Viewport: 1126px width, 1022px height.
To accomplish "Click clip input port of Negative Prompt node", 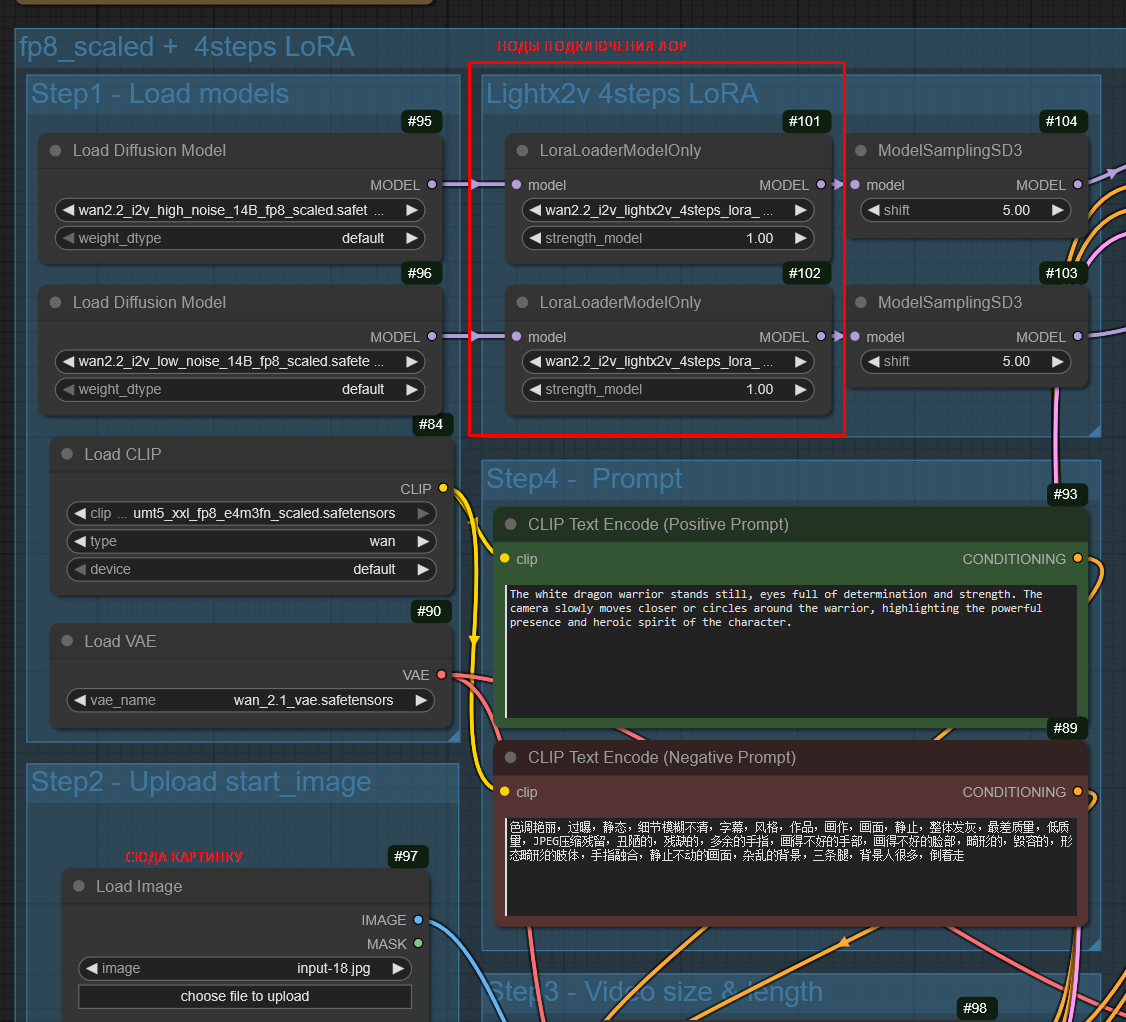I will (x=505, y=792).
